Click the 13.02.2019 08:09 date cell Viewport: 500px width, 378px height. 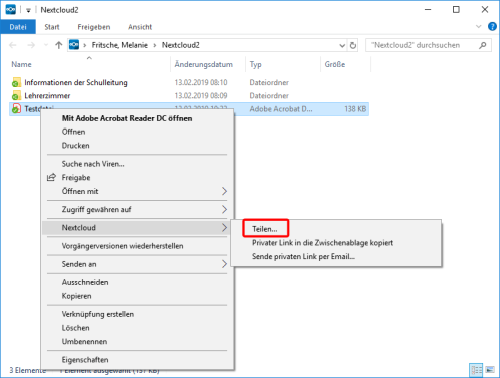[x=201, y=96]
